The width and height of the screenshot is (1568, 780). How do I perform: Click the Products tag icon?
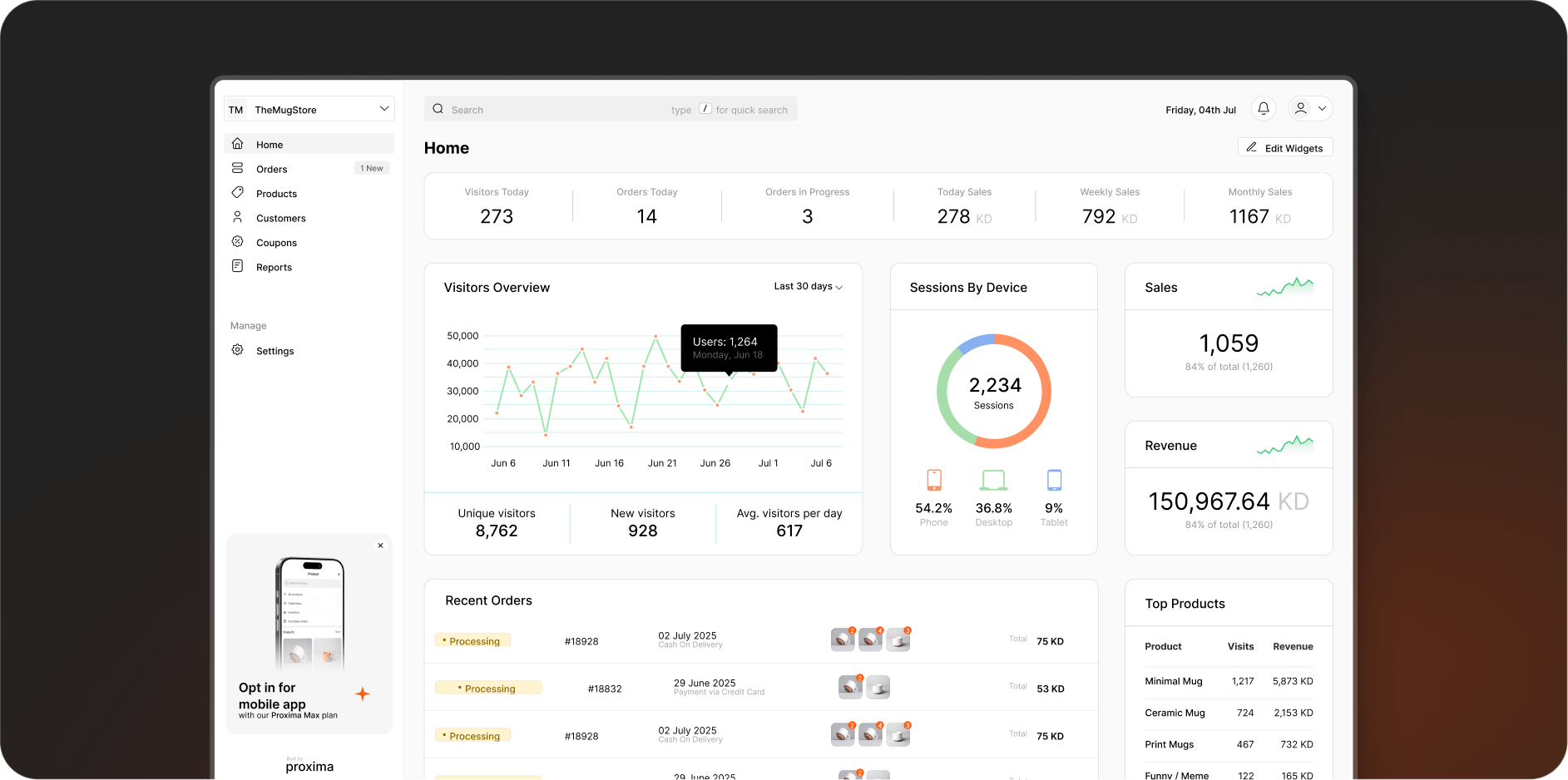pyautogui.click(x=237, y=193)
